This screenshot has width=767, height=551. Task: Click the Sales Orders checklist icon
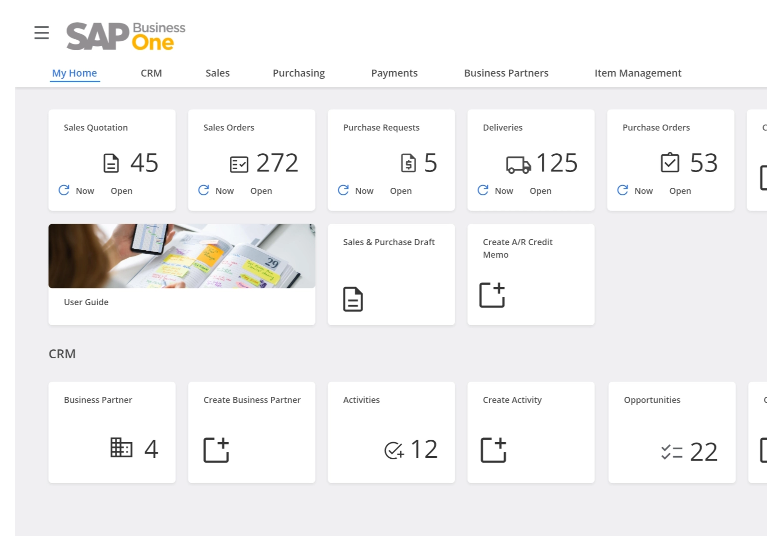pyautogui.click(x=239, y=163)
